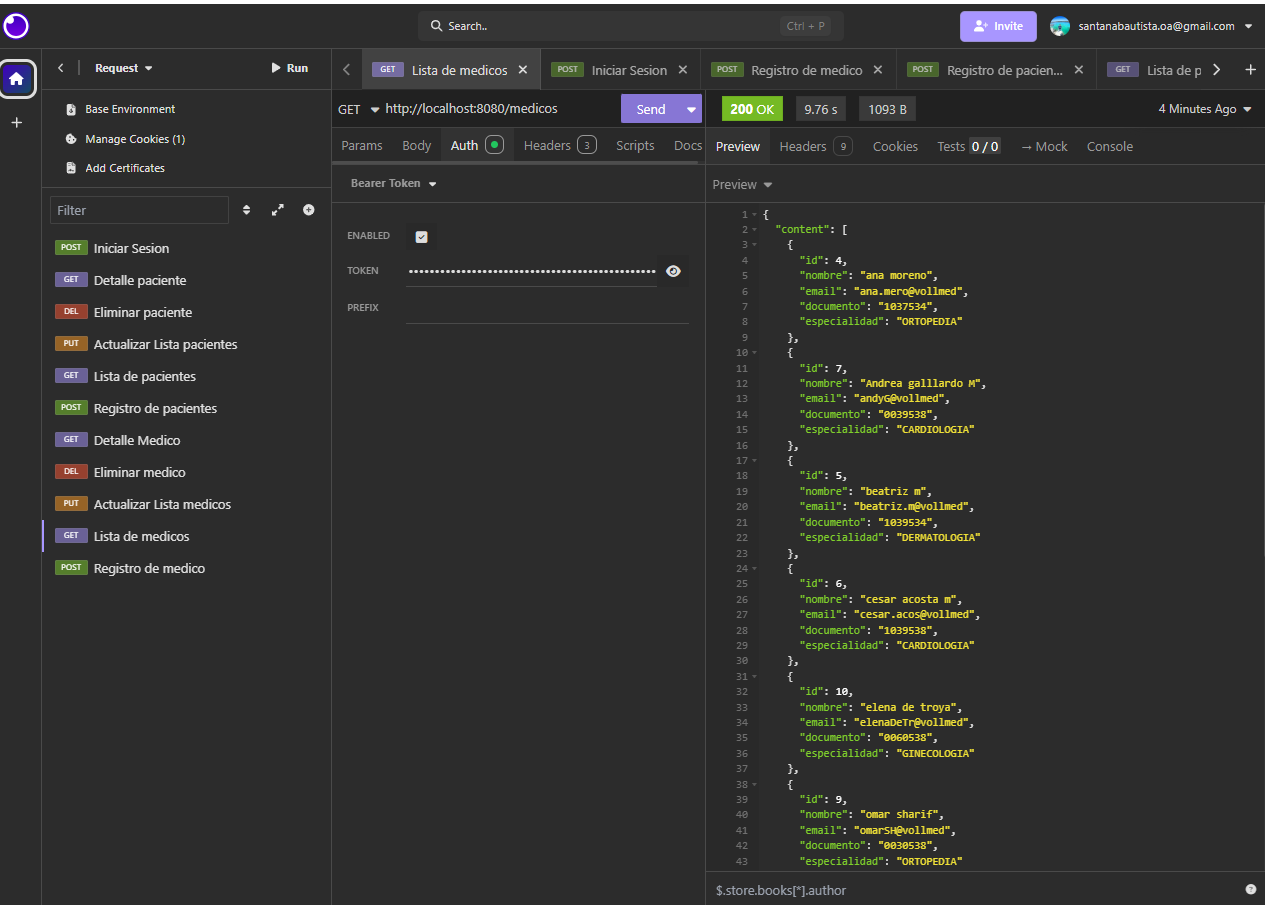Image resolution: width=1265 pixels, height=905 pixels.
Task: Collapse line 1 fold arrow in JSON
Action: pyautogui.click(x=755, y=215)
